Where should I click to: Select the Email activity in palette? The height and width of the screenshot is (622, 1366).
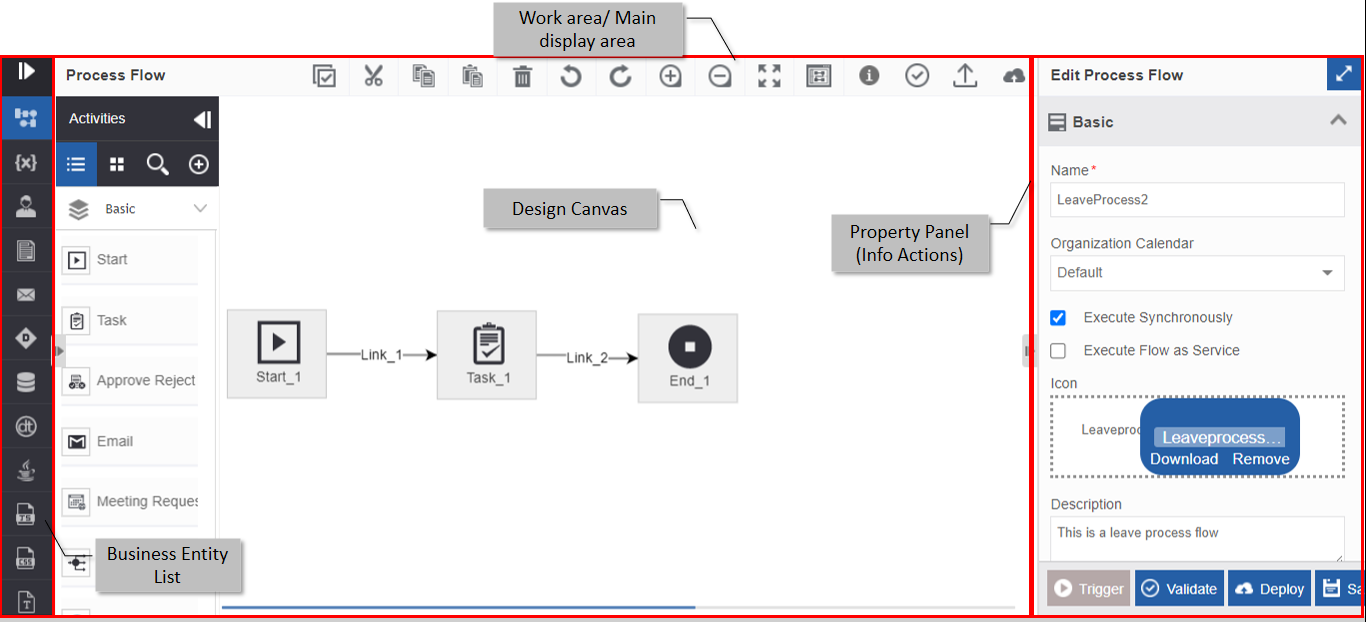pyautogui.click(x=129, y=441)
